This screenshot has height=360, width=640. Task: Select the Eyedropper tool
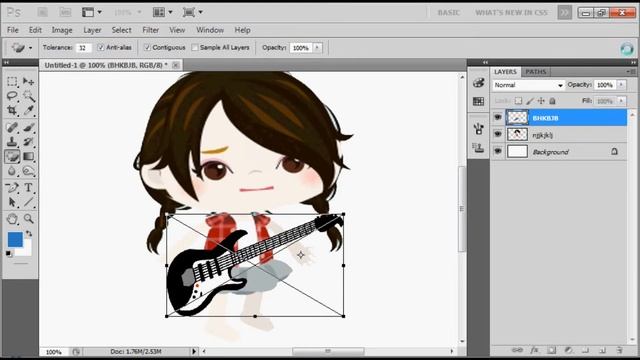point(28,111)
